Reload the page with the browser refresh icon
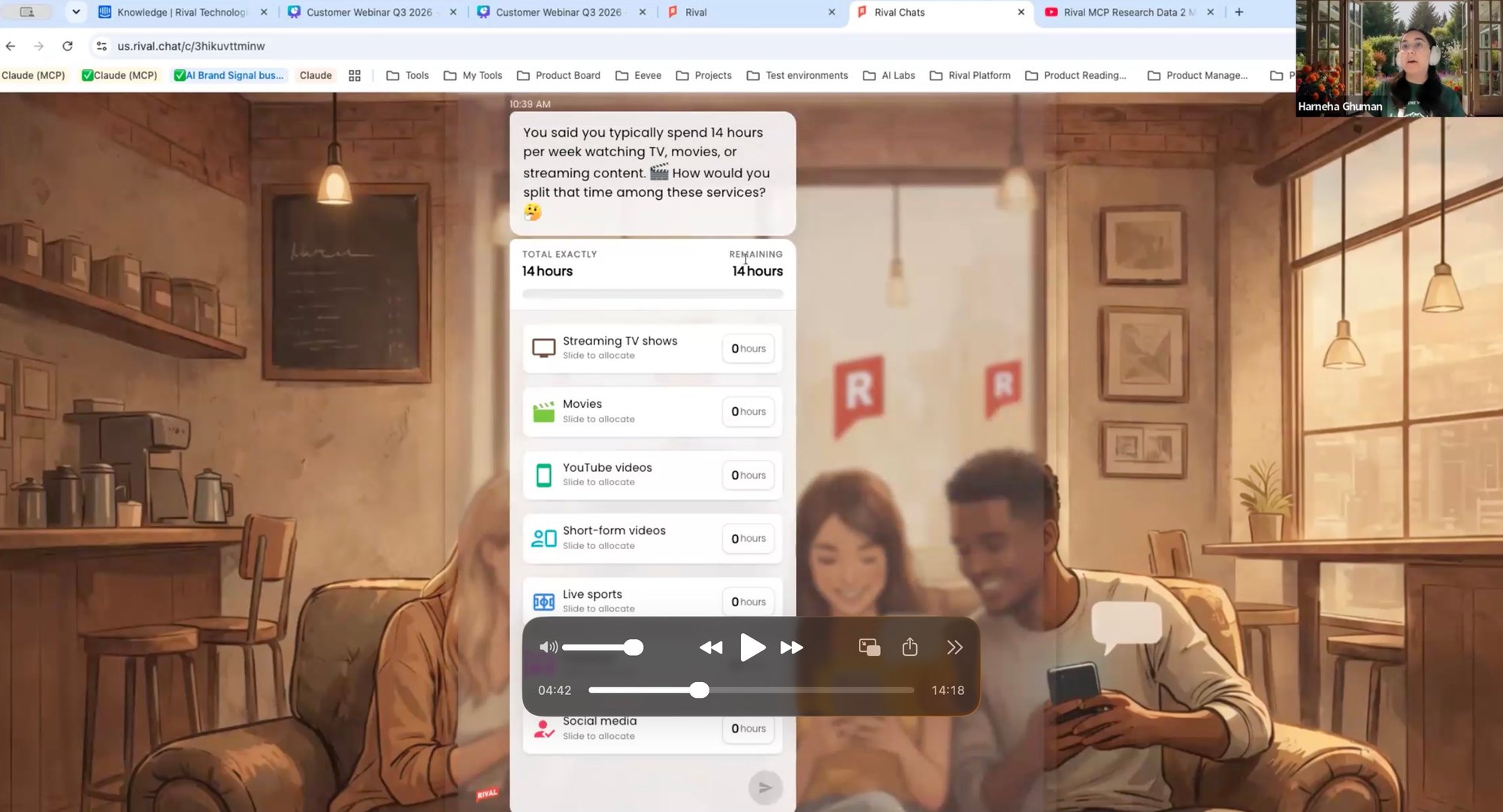1503x812 pixels. coord(68,46)
